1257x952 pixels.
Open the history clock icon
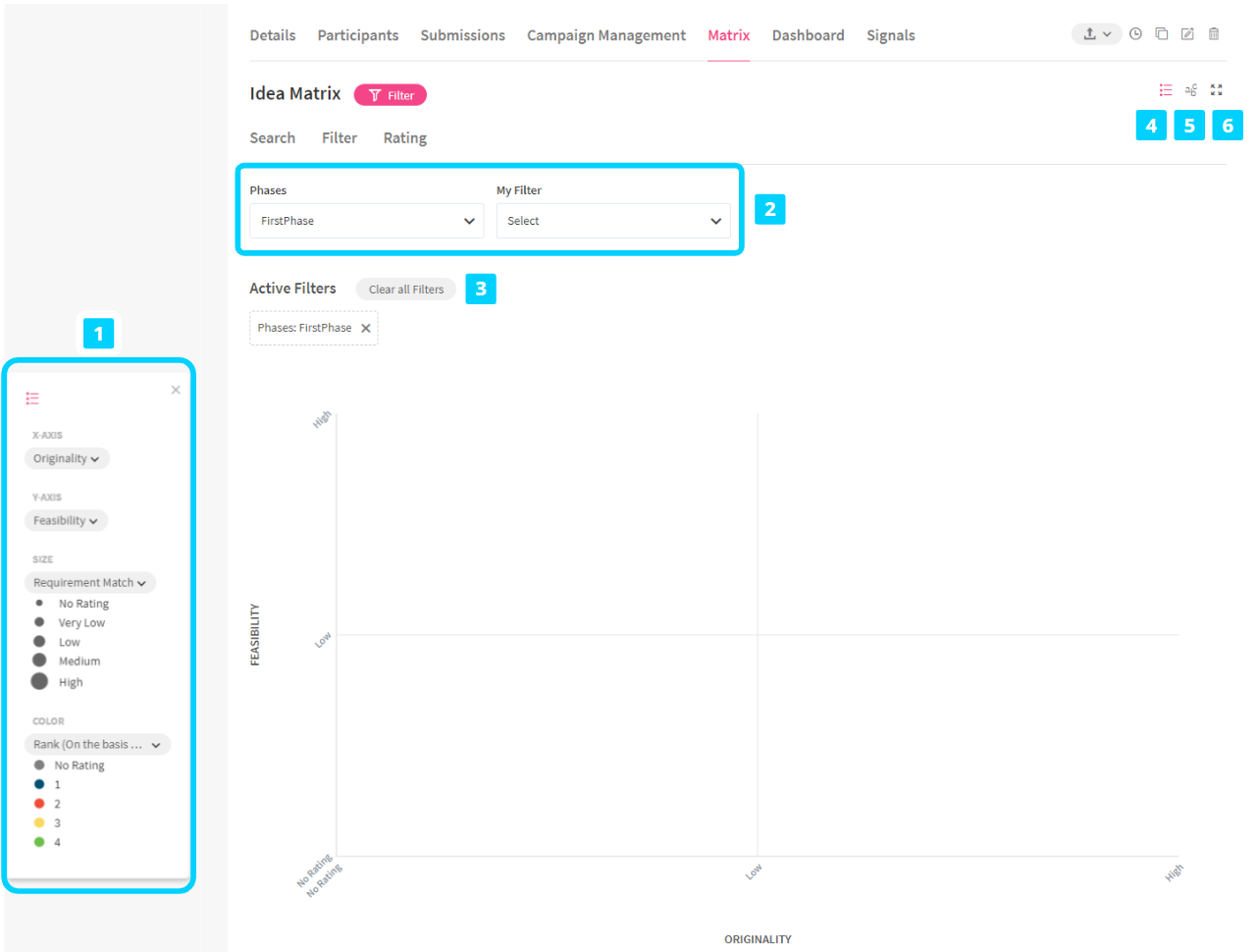[x=1135, y=34]
